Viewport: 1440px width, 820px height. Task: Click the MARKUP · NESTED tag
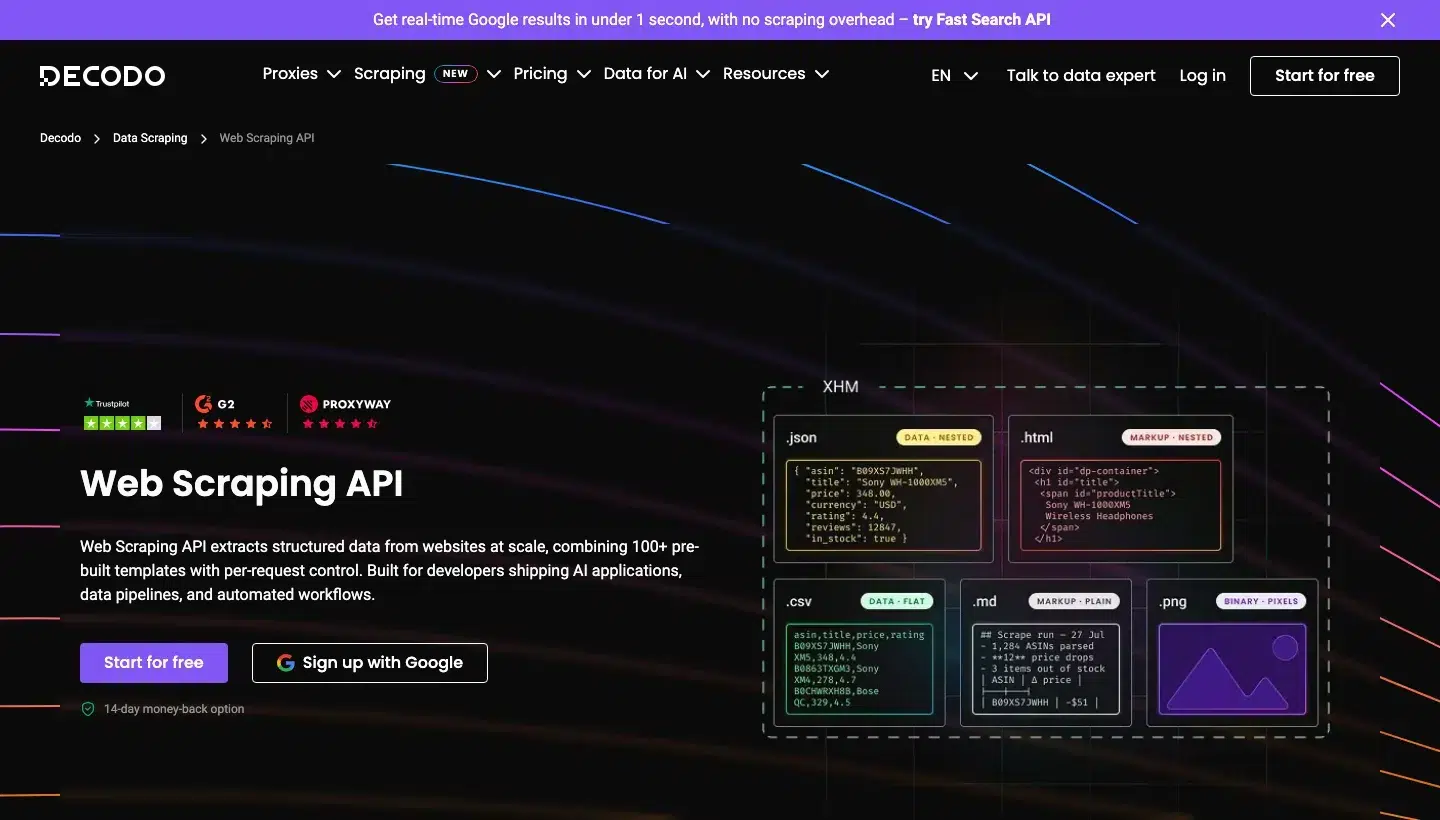pyautogui.click(x=1171, y=437)
